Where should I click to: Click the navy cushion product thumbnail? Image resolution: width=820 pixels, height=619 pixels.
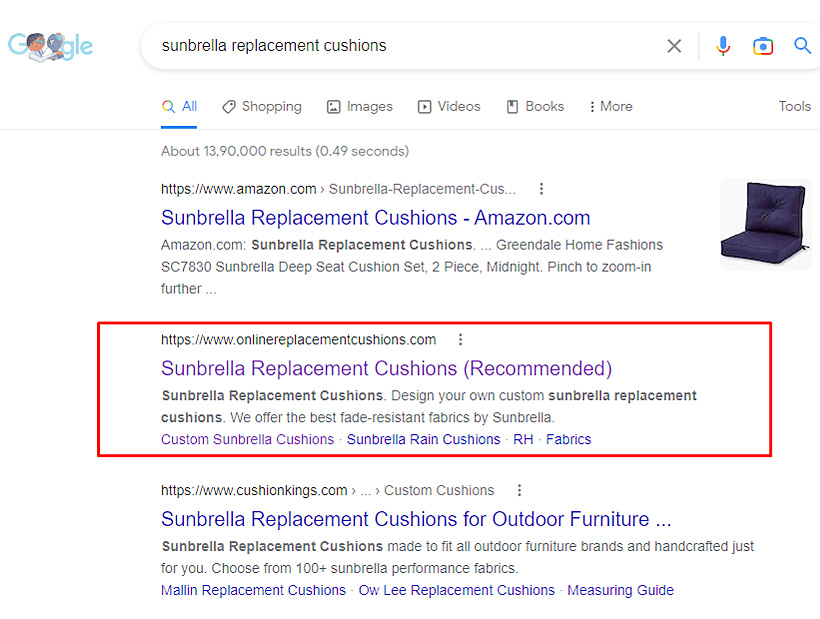(766, 224)
